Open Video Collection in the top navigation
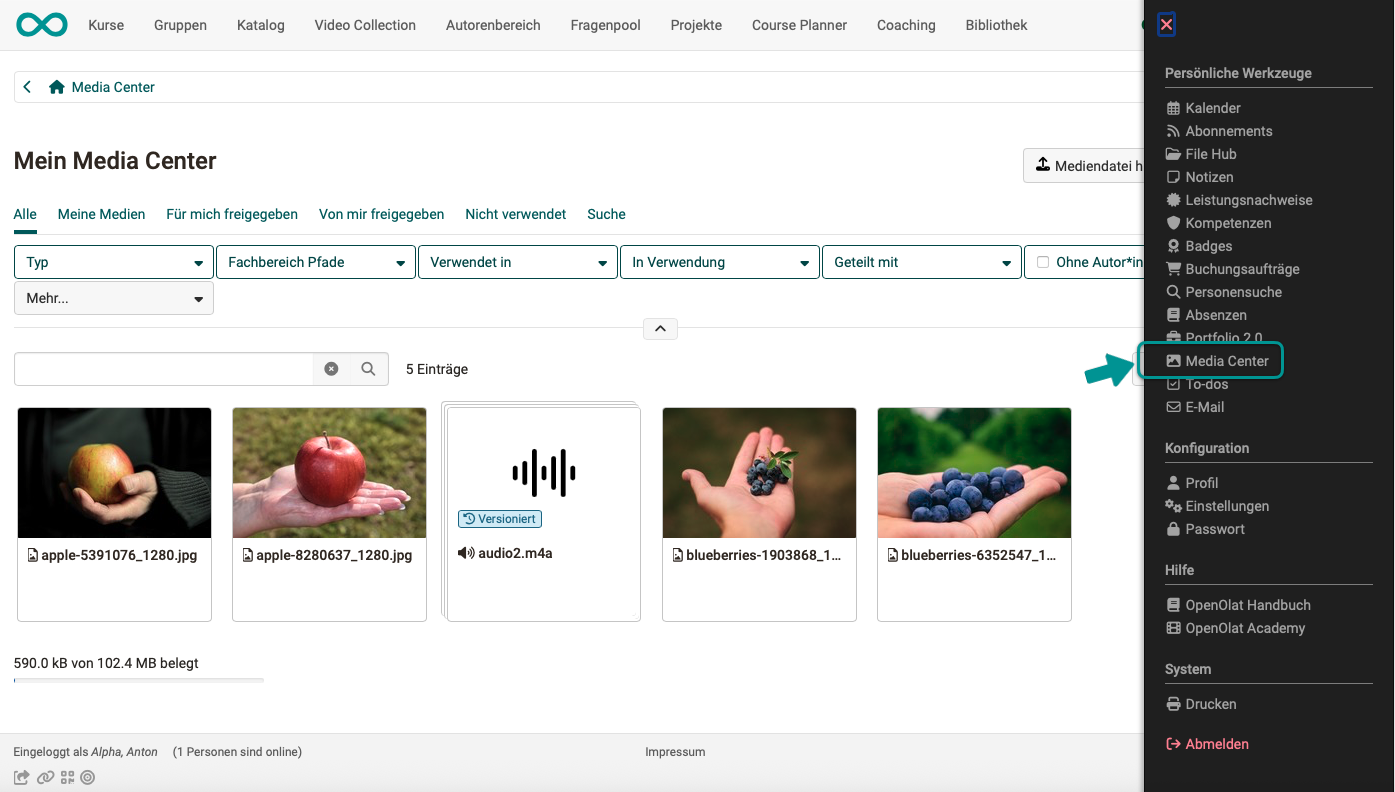 364,25
